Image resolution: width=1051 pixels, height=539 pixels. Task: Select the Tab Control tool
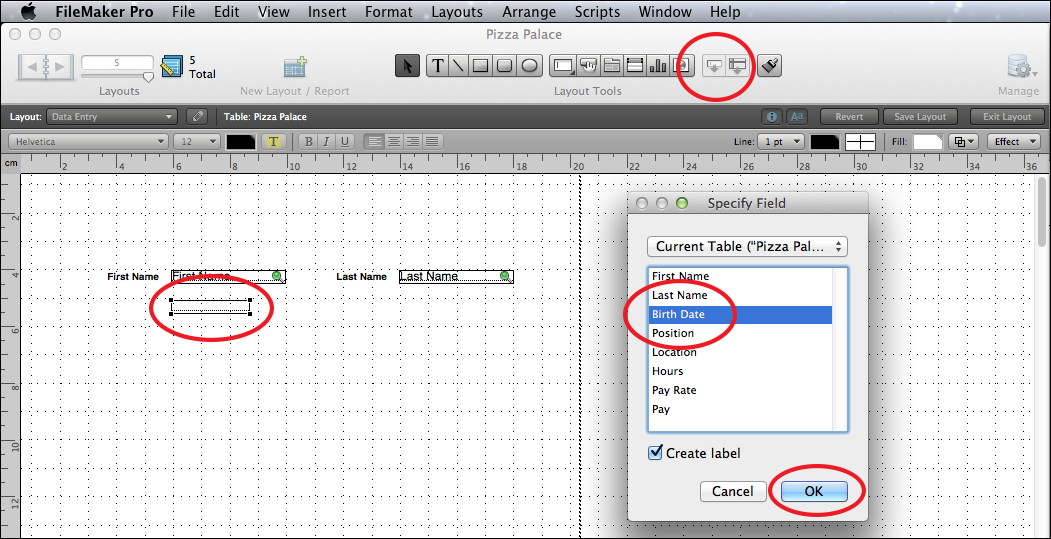[x=611, y=66]
